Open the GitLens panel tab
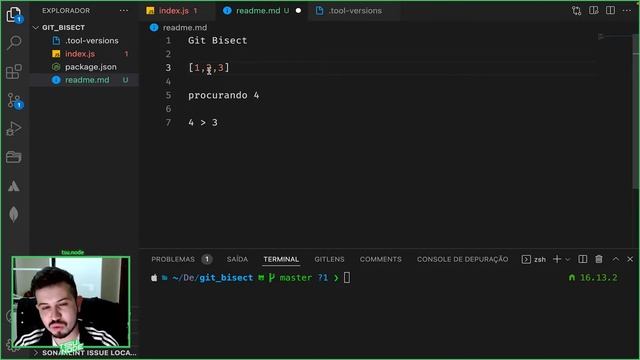Screen dimensions: 640x360 (x=329, y=259)
